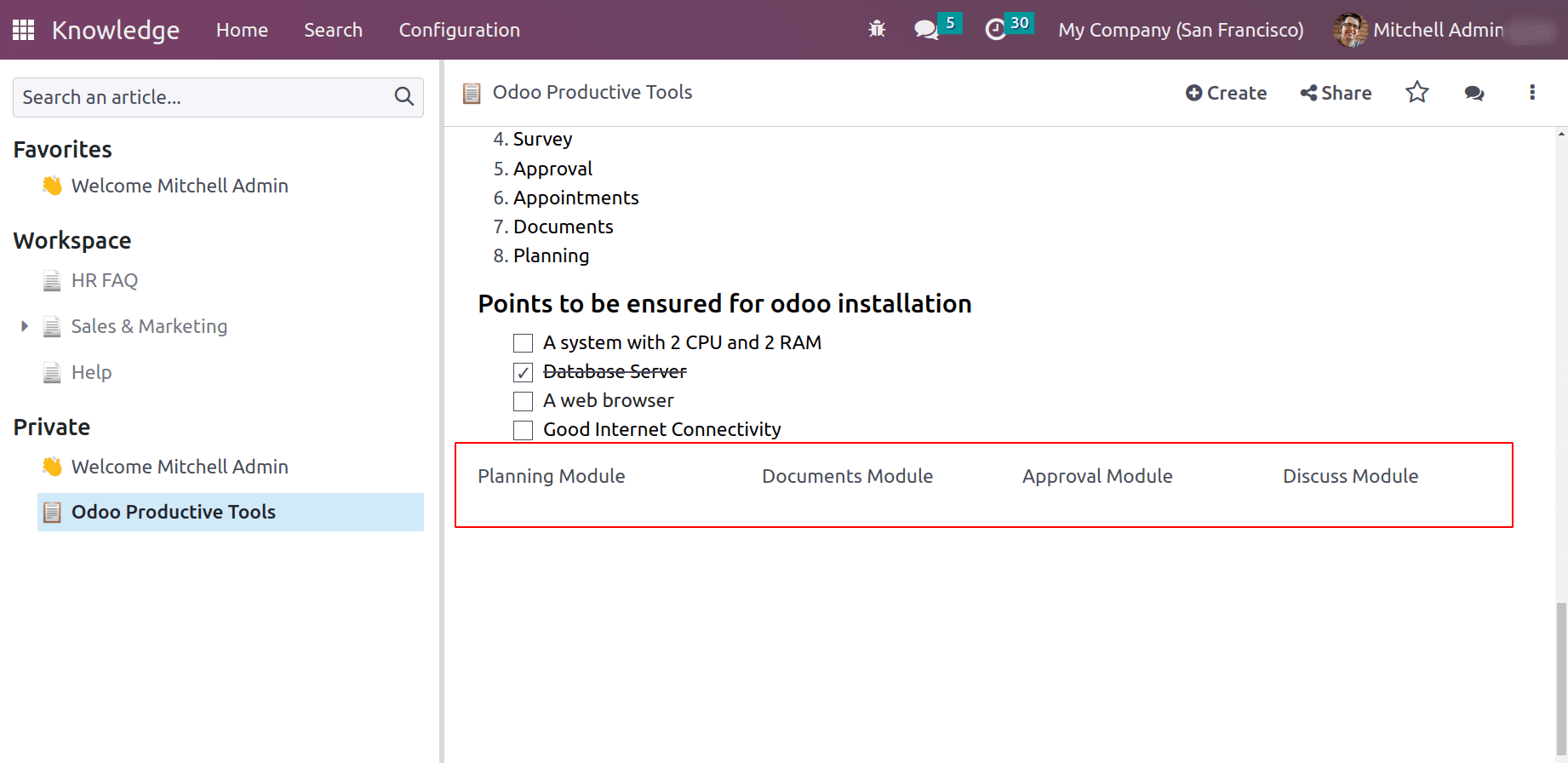Click the debug bug icon
Image resolution: width=1568 pixels, height=763 pixels.
pyautogui.click(x=877, y=30)
